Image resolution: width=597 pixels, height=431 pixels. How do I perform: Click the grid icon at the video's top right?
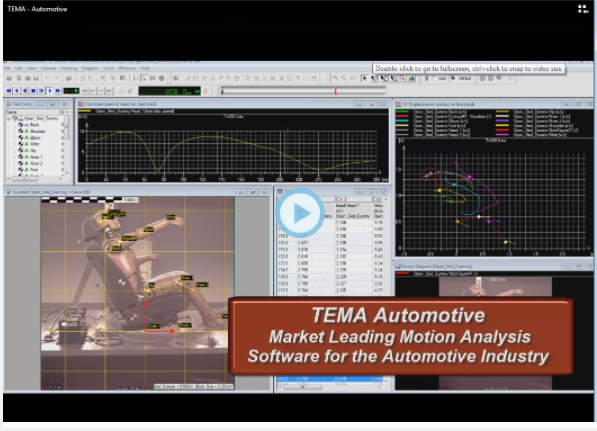pyautogui.click(x=583, y=9)
